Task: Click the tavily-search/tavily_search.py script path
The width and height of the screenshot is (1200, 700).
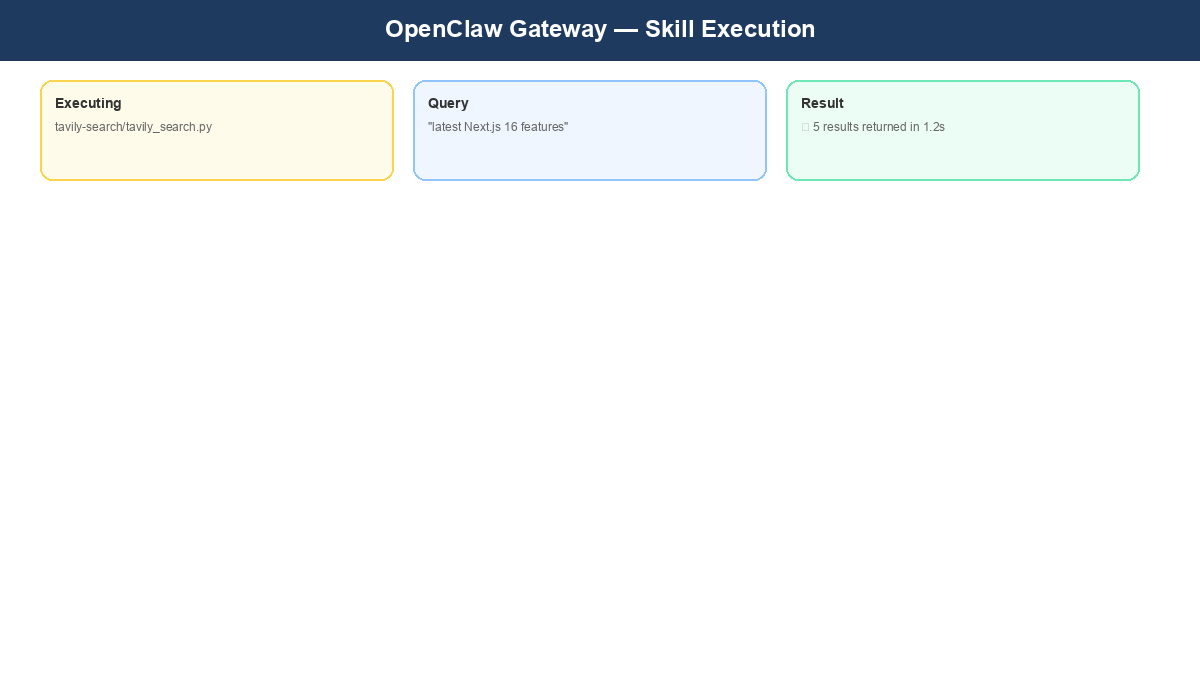Action: 133,127
